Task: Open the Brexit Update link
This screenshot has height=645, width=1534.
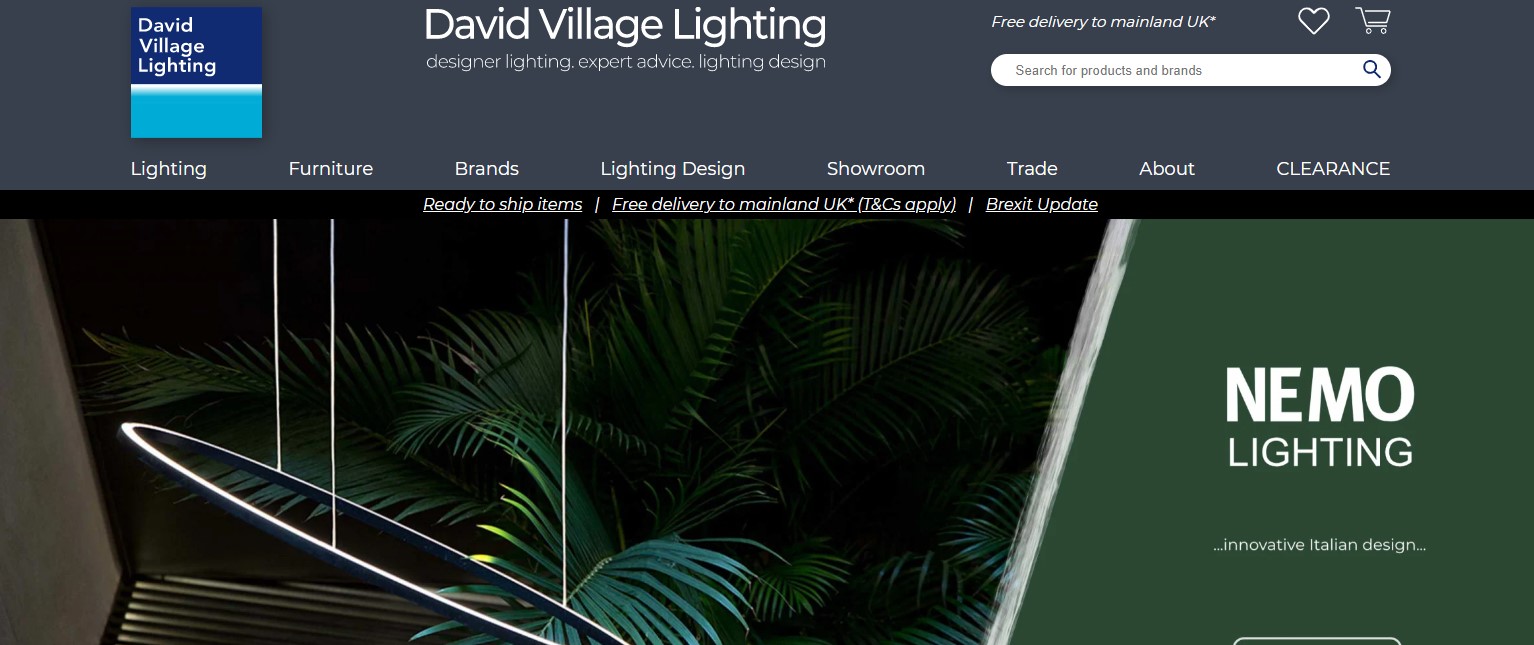Action: point(1041,204)
